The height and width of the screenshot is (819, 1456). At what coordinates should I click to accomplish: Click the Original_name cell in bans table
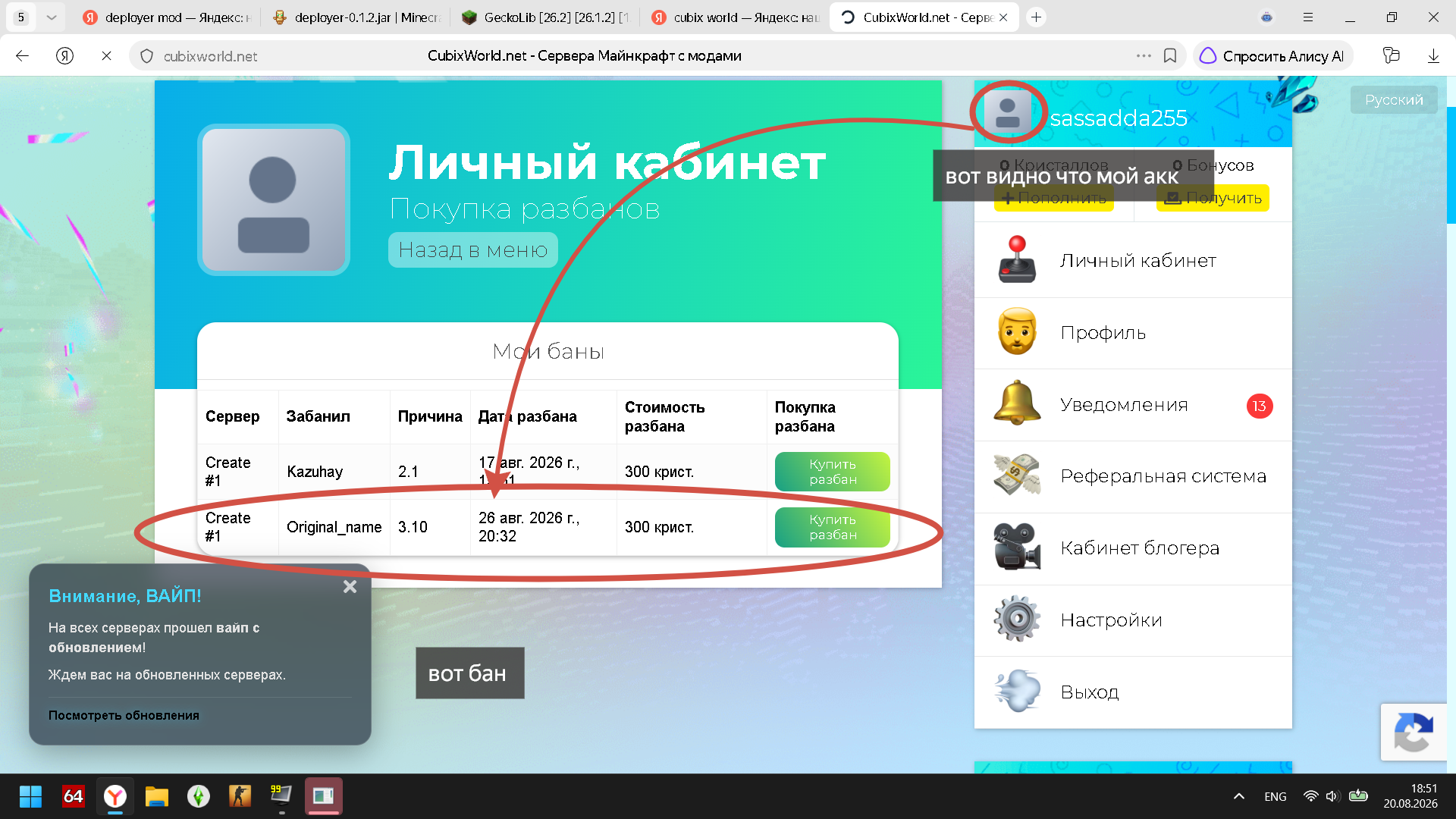[x=334, y=526]
